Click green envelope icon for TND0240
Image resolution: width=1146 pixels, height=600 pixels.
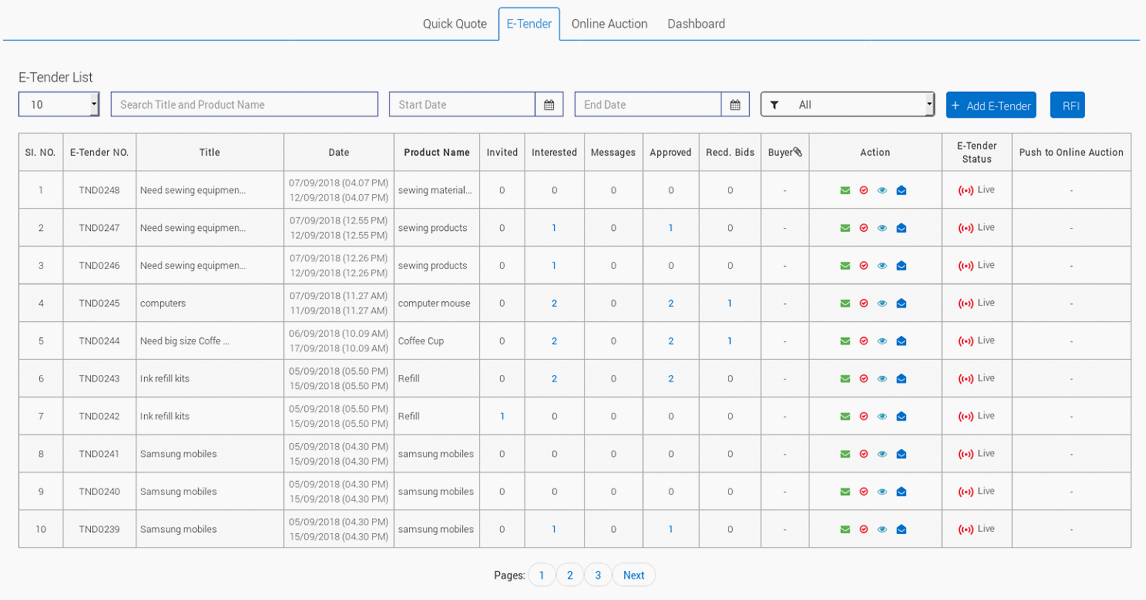click(x=845, y=491)
